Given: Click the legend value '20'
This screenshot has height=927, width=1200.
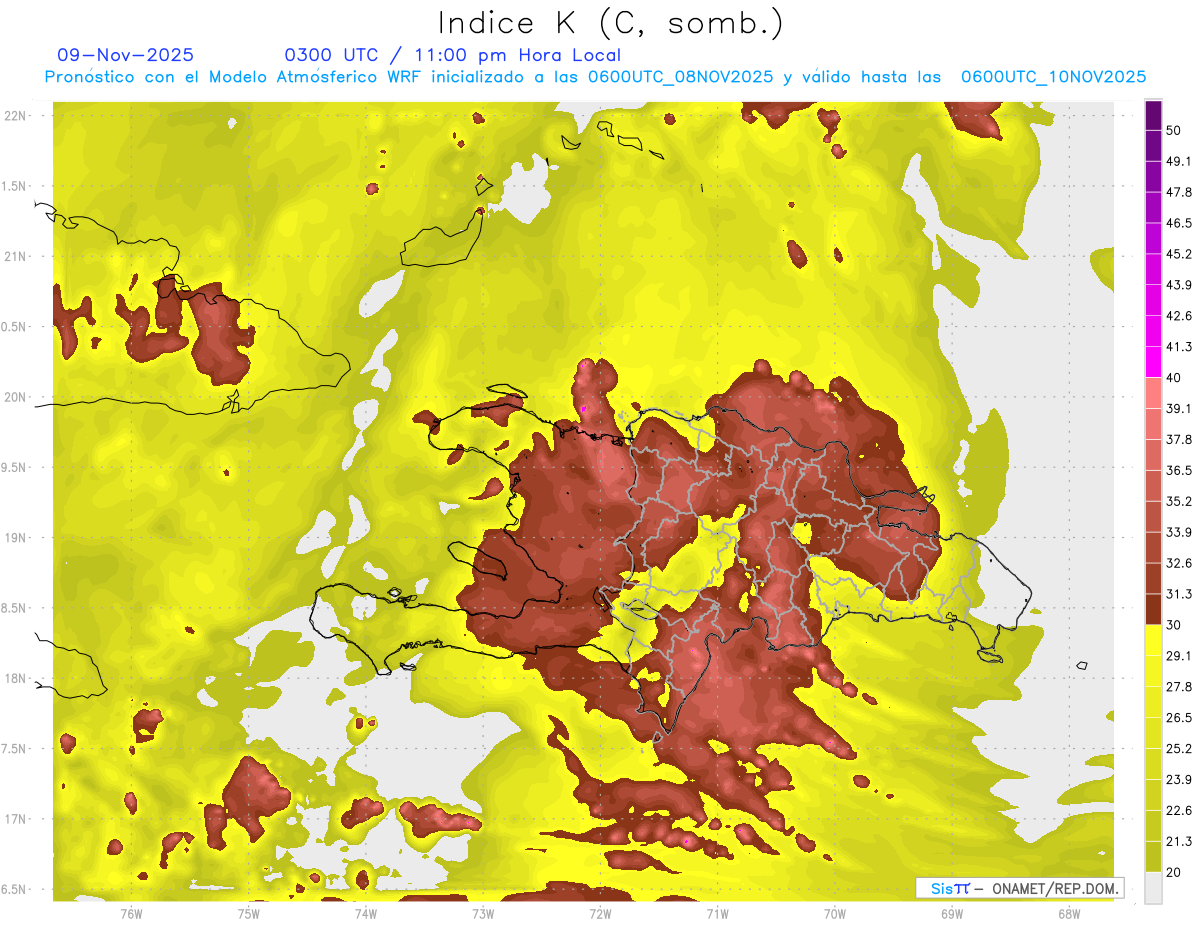Looking at the screenshot, I should pyautogui.click(x=1174, y=872).
